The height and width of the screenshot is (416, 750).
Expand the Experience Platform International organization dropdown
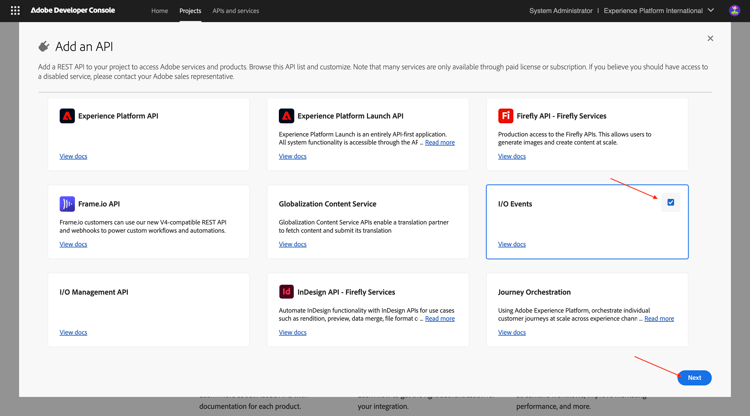pos(711,11)
